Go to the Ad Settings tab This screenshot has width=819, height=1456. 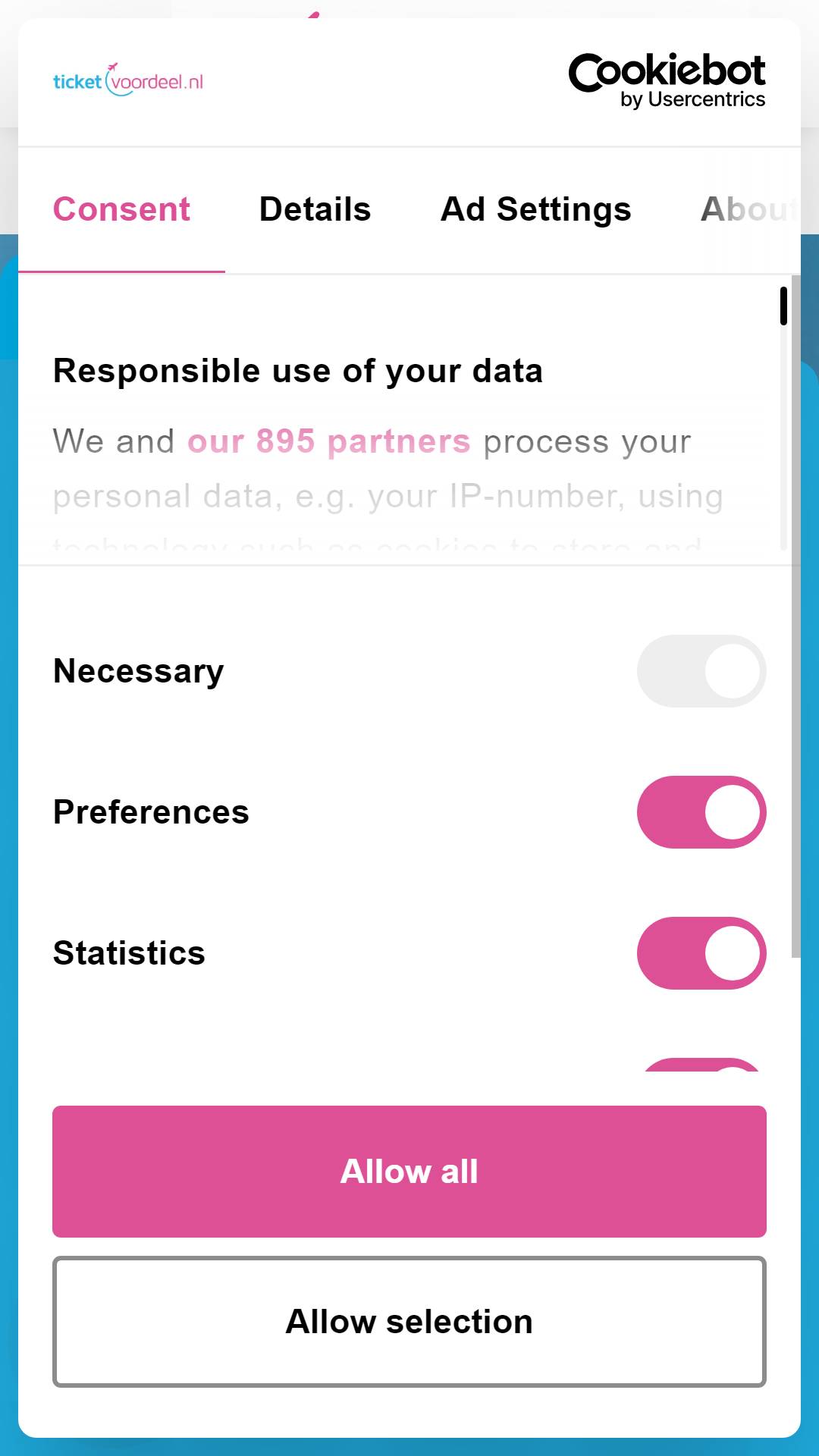(536, 209)
